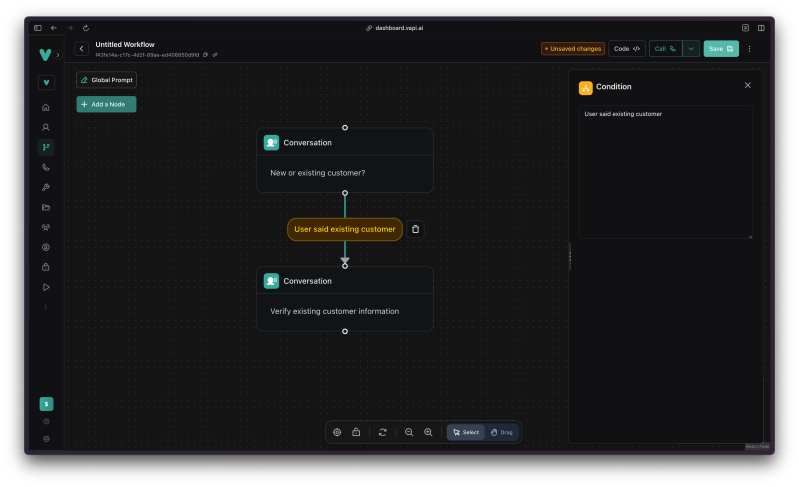Click Unsaved changes badge
Viewport: 799px width, 487px height.
pyautogui.click(x=573, y=49)
